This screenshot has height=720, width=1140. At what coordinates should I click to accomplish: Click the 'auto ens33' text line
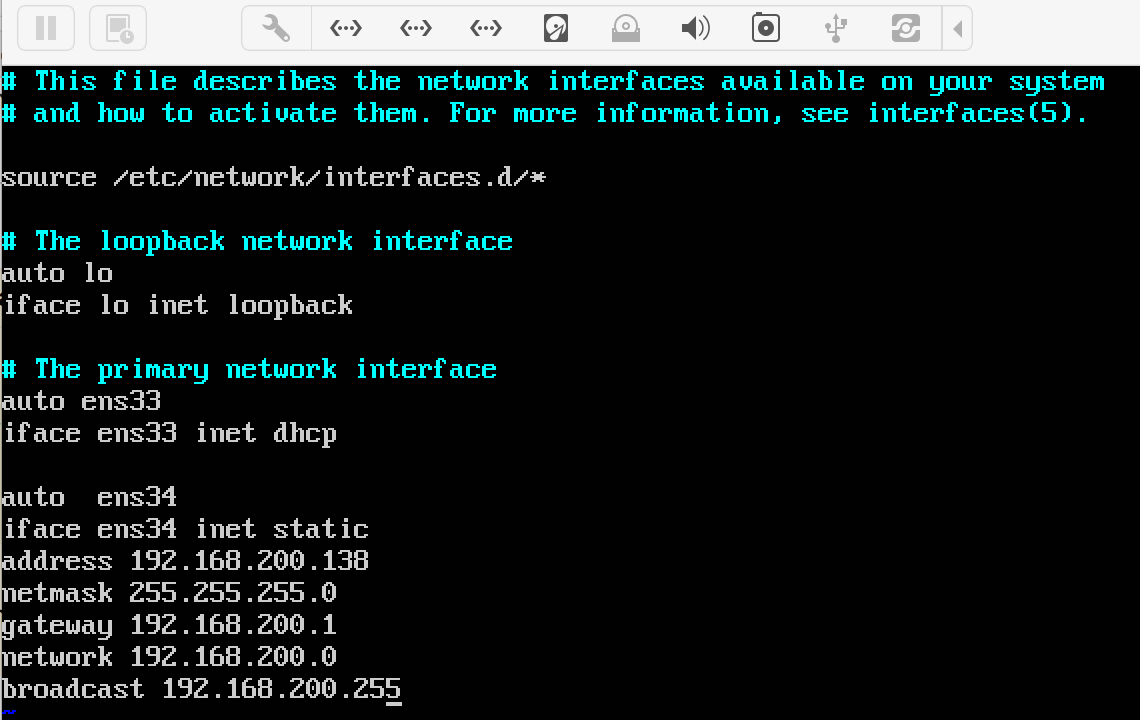80,400
